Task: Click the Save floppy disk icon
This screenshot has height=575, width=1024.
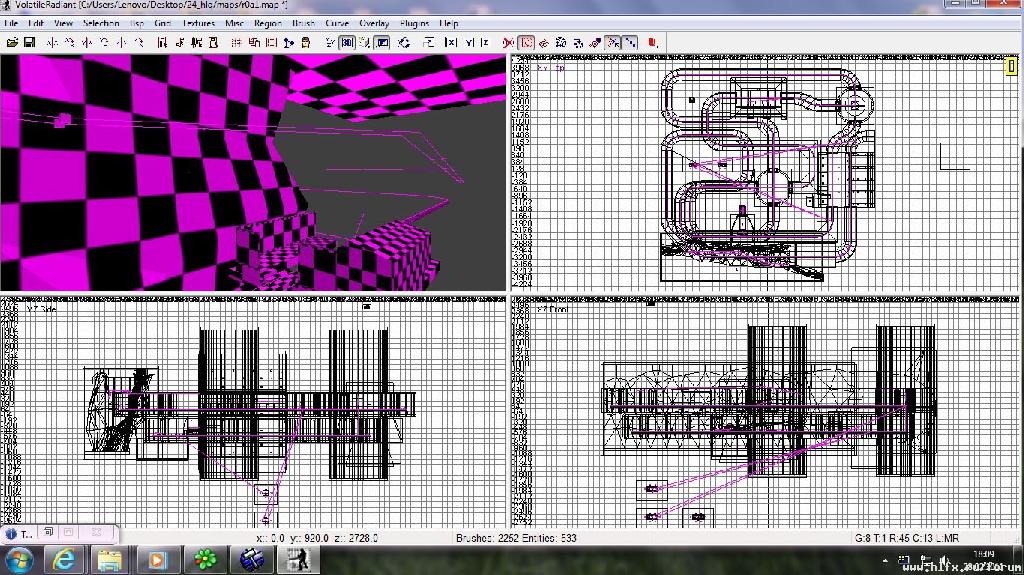Action: [30, 43]
